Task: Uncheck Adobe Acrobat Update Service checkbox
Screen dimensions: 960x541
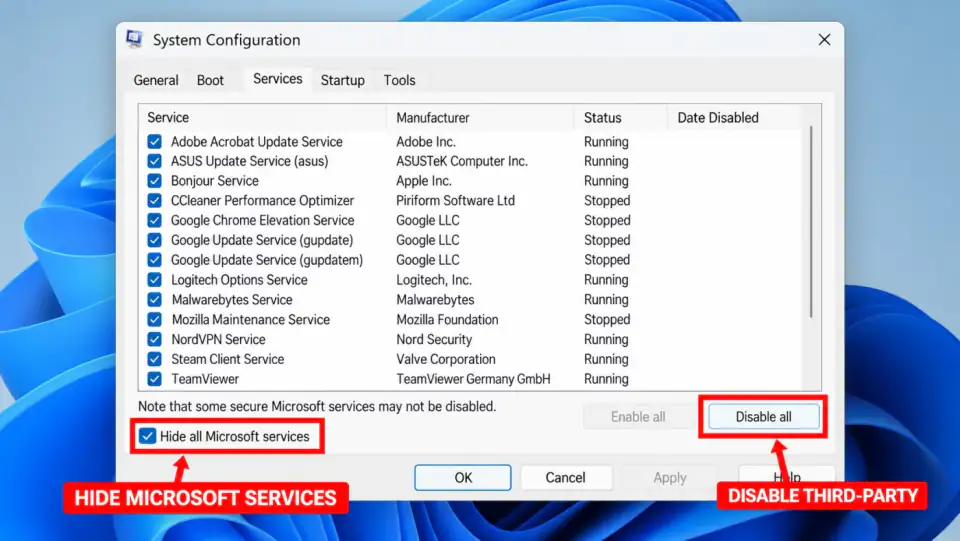Action: (x=154, y=141)
